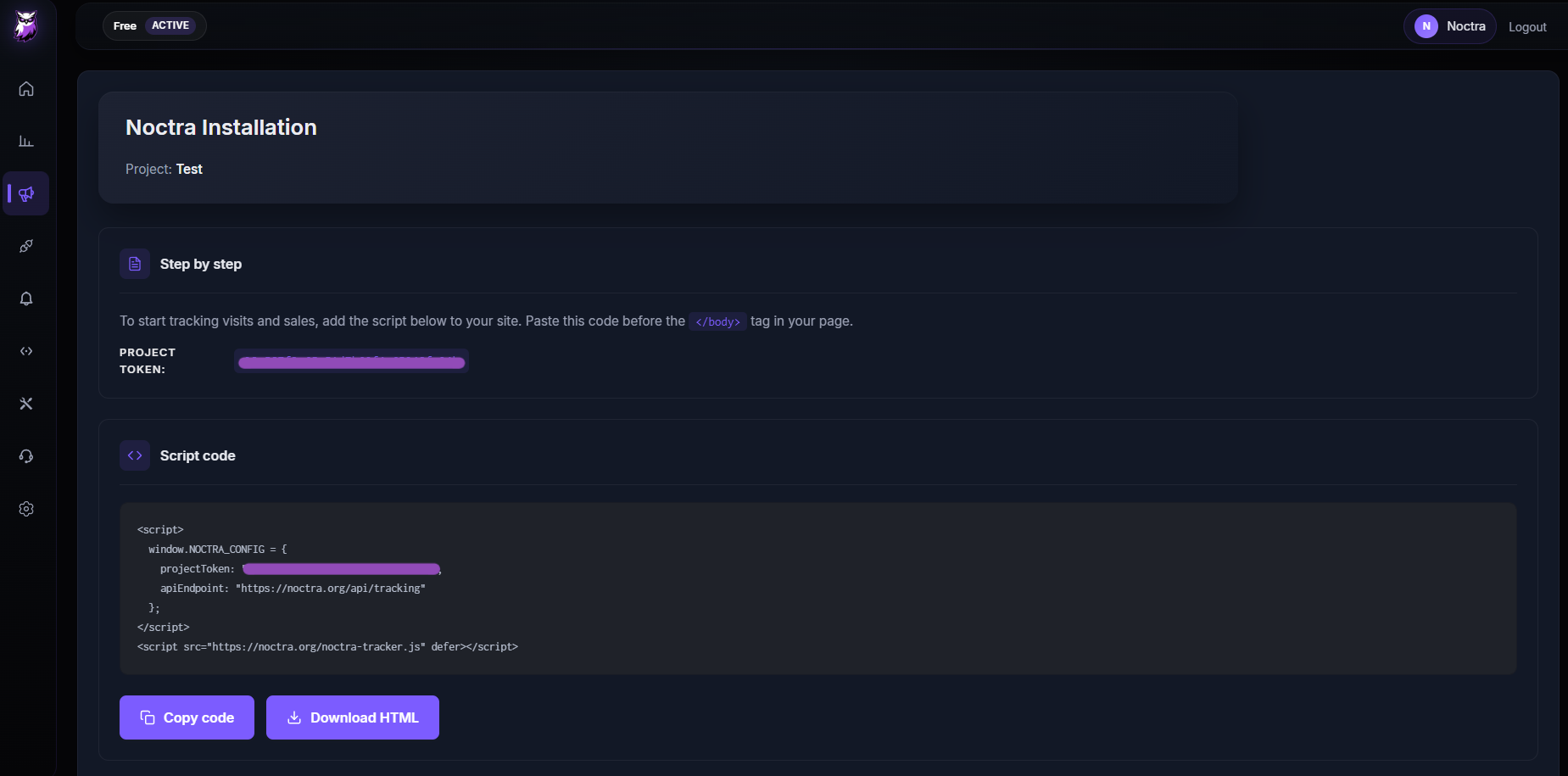The image size is (1568, 776).
Task: Click the Script code section title
Action: 198,455
